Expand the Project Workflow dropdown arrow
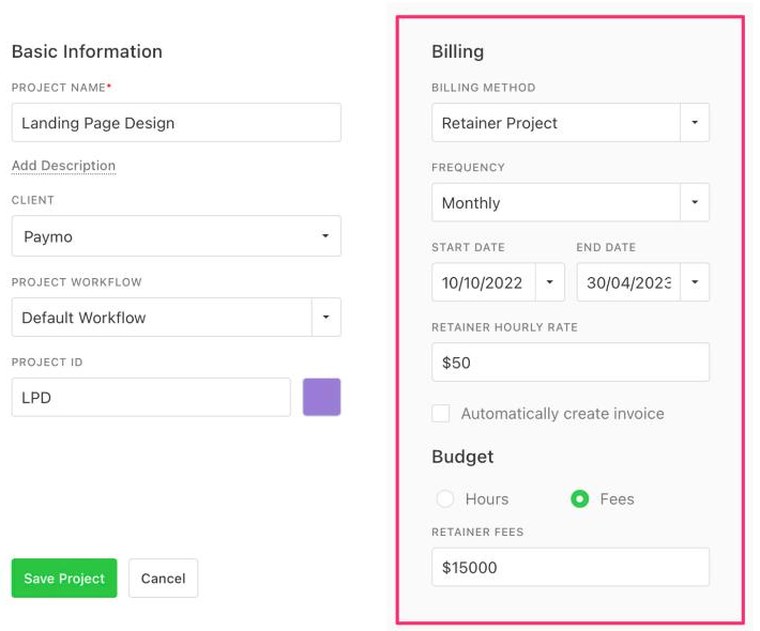The width and height of the screenshot is (760, 631). [326, 317]
